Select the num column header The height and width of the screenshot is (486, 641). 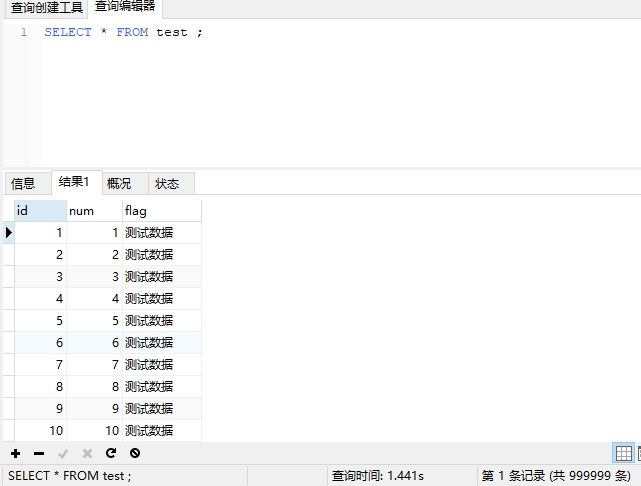[x=94, y=211]
